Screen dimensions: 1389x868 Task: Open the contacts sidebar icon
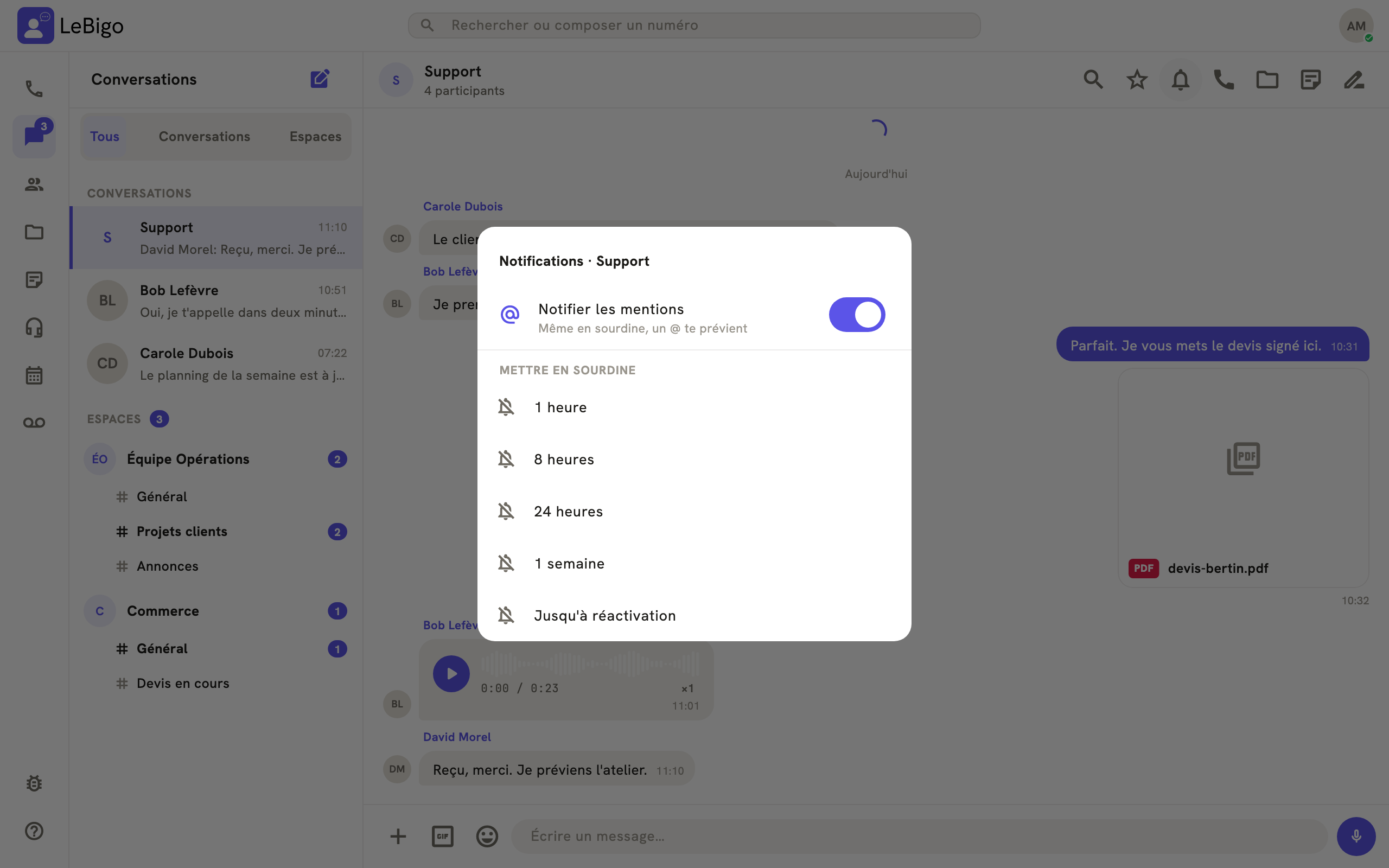point(34,184)
